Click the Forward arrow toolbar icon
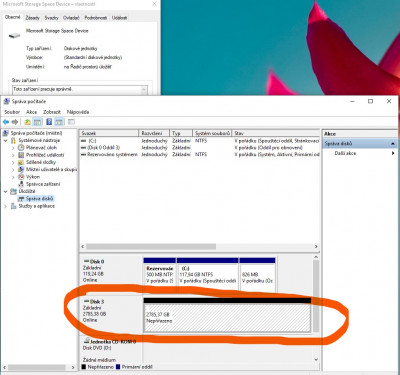This screenshot has height=375, width=400. coord(15,122)
